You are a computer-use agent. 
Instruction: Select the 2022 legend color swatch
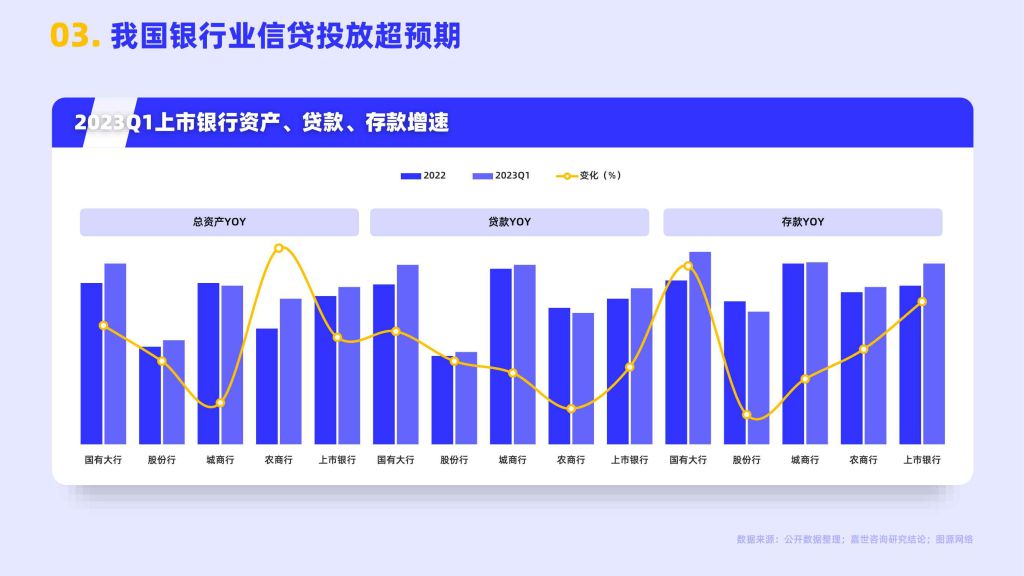point(411,176)
